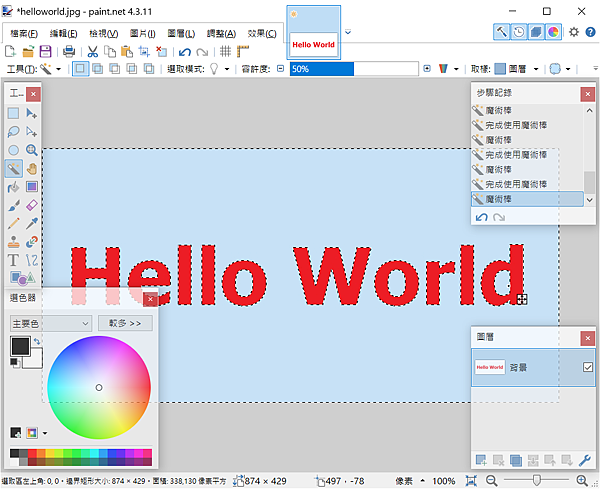The width and height of the screenshot is (600, 489).
Task: Activate the Eraser tool
Action: [x=32, y=204]
